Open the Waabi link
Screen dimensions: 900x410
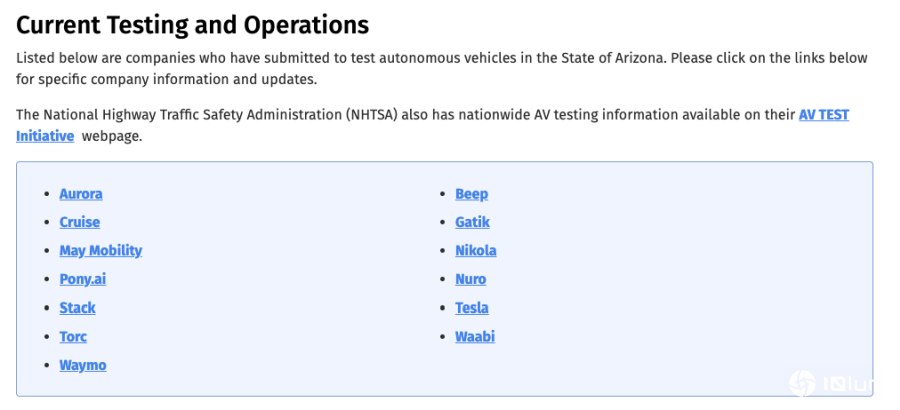click(x=475, y=337)
